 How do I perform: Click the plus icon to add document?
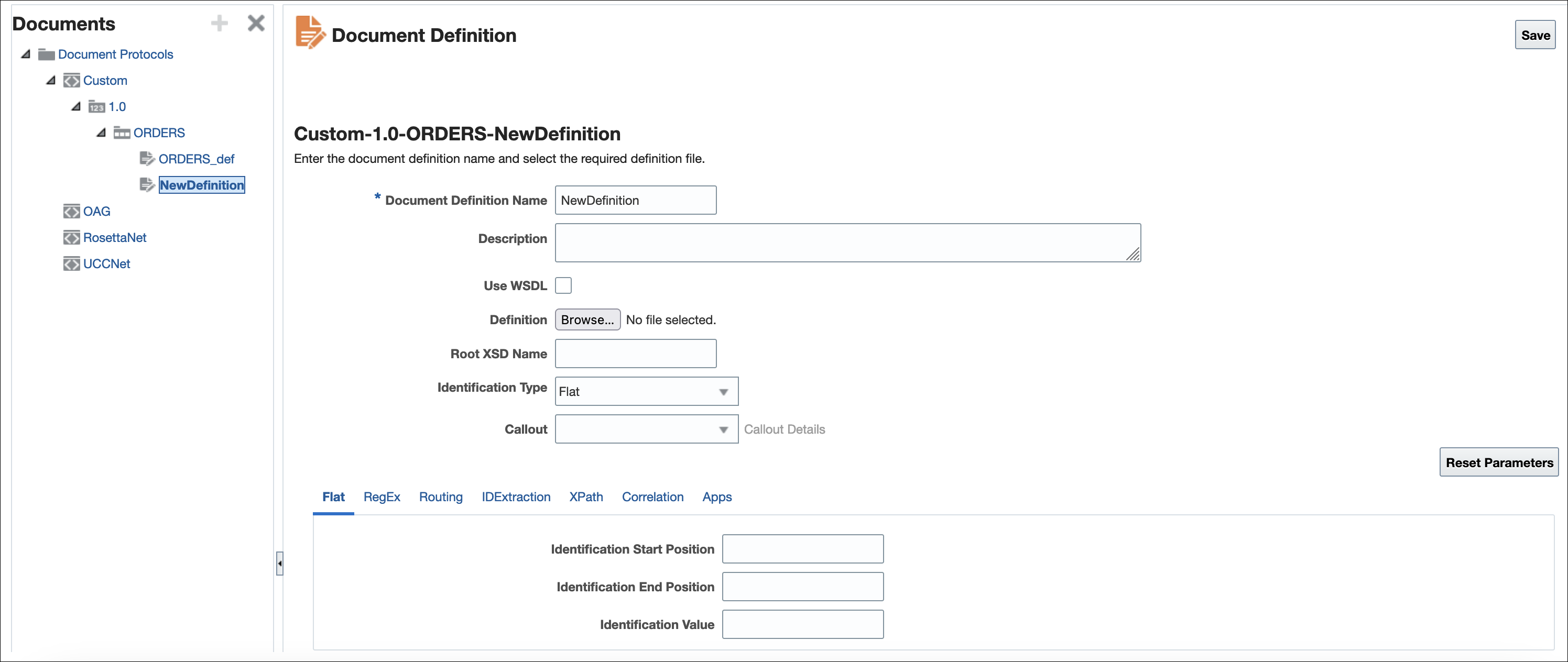point(219,23)
